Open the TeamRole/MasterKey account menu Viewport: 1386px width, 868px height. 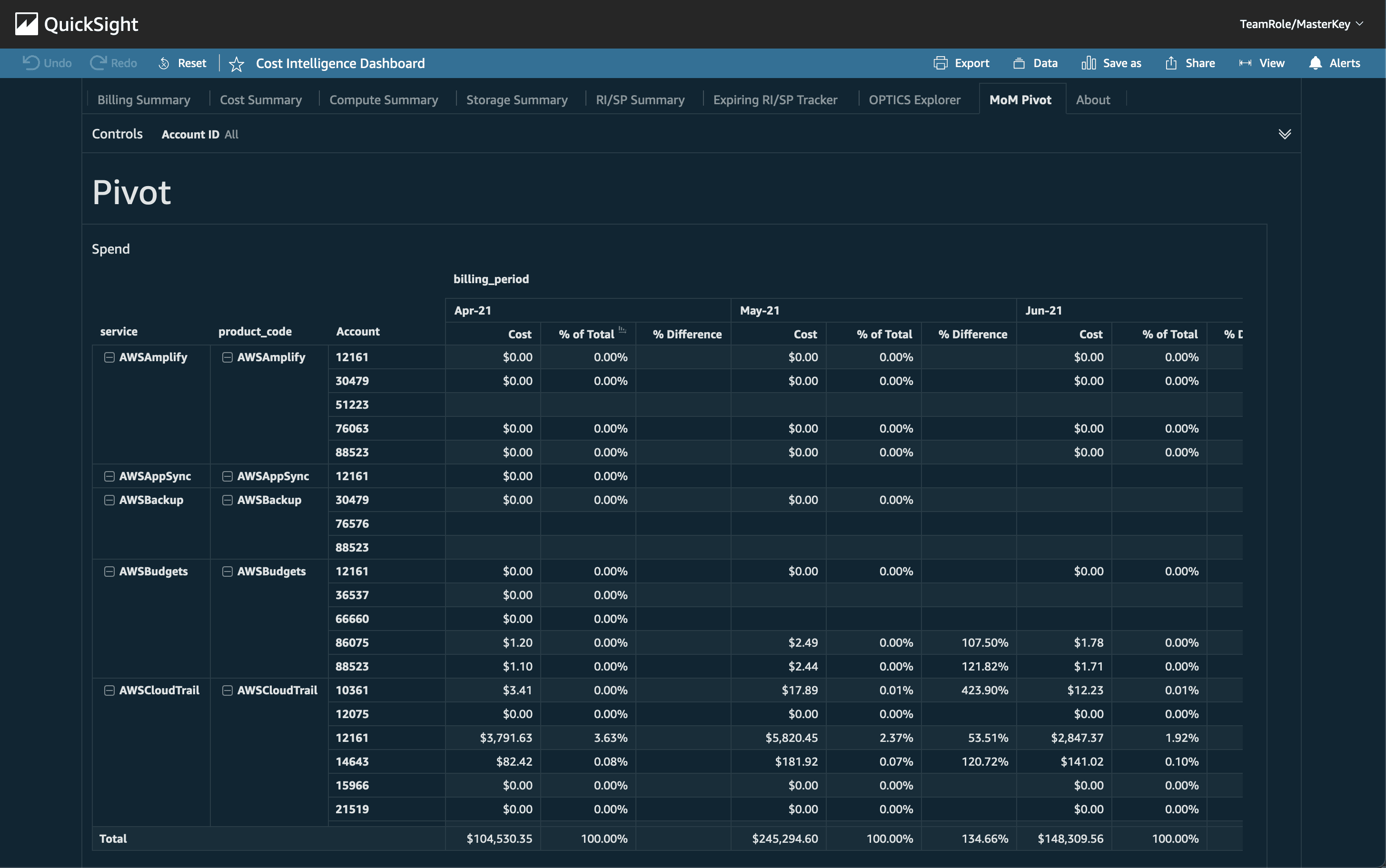[x=1301, y=24]
